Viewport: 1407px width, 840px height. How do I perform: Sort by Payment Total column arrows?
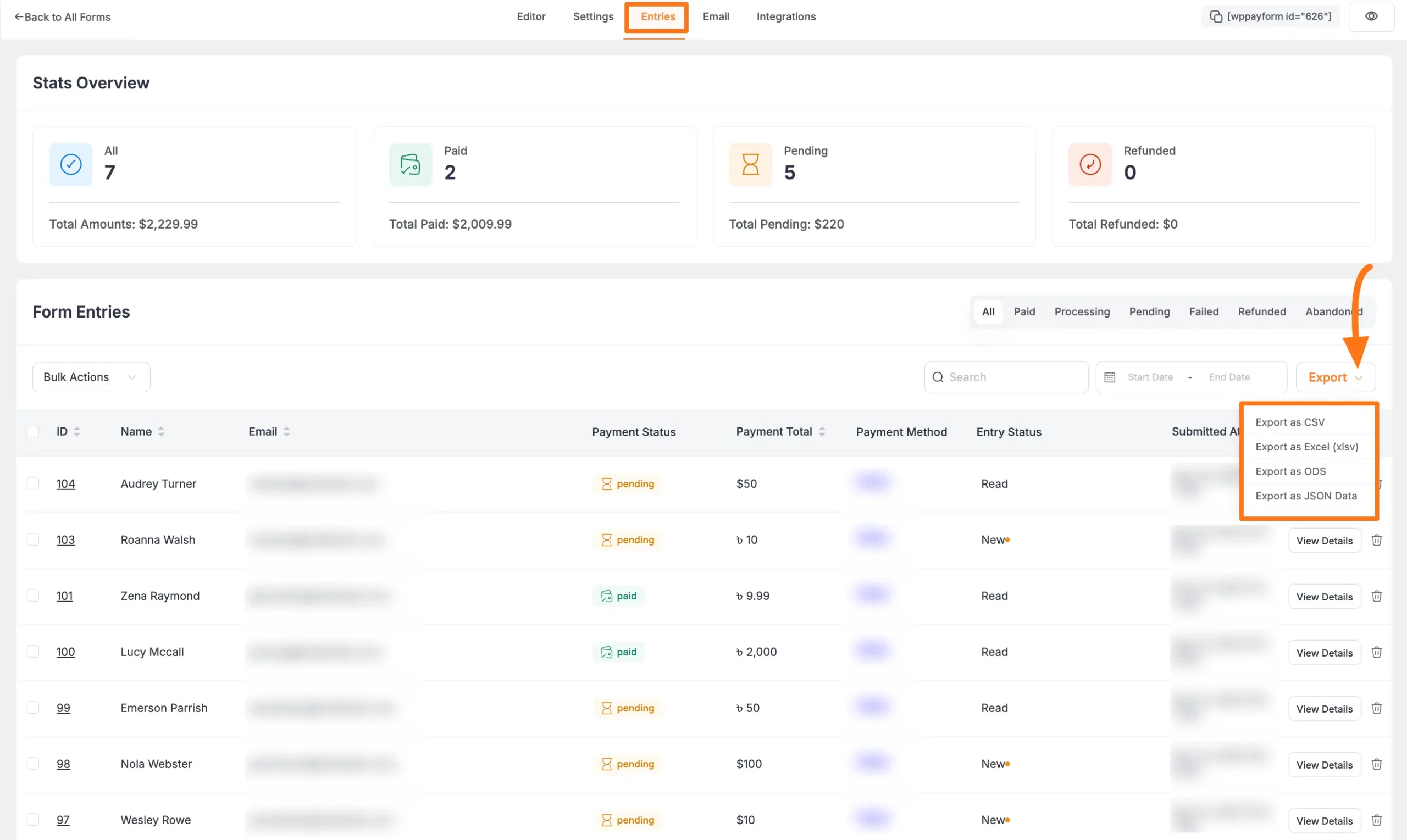822,431
